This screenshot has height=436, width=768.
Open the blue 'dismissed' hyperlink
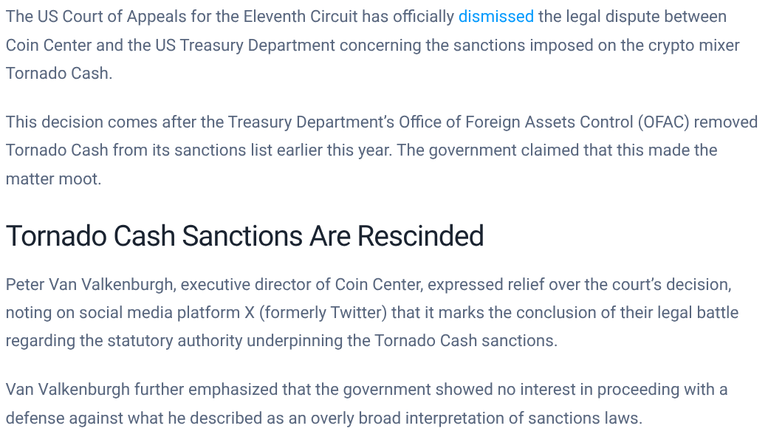pos(496,17)
